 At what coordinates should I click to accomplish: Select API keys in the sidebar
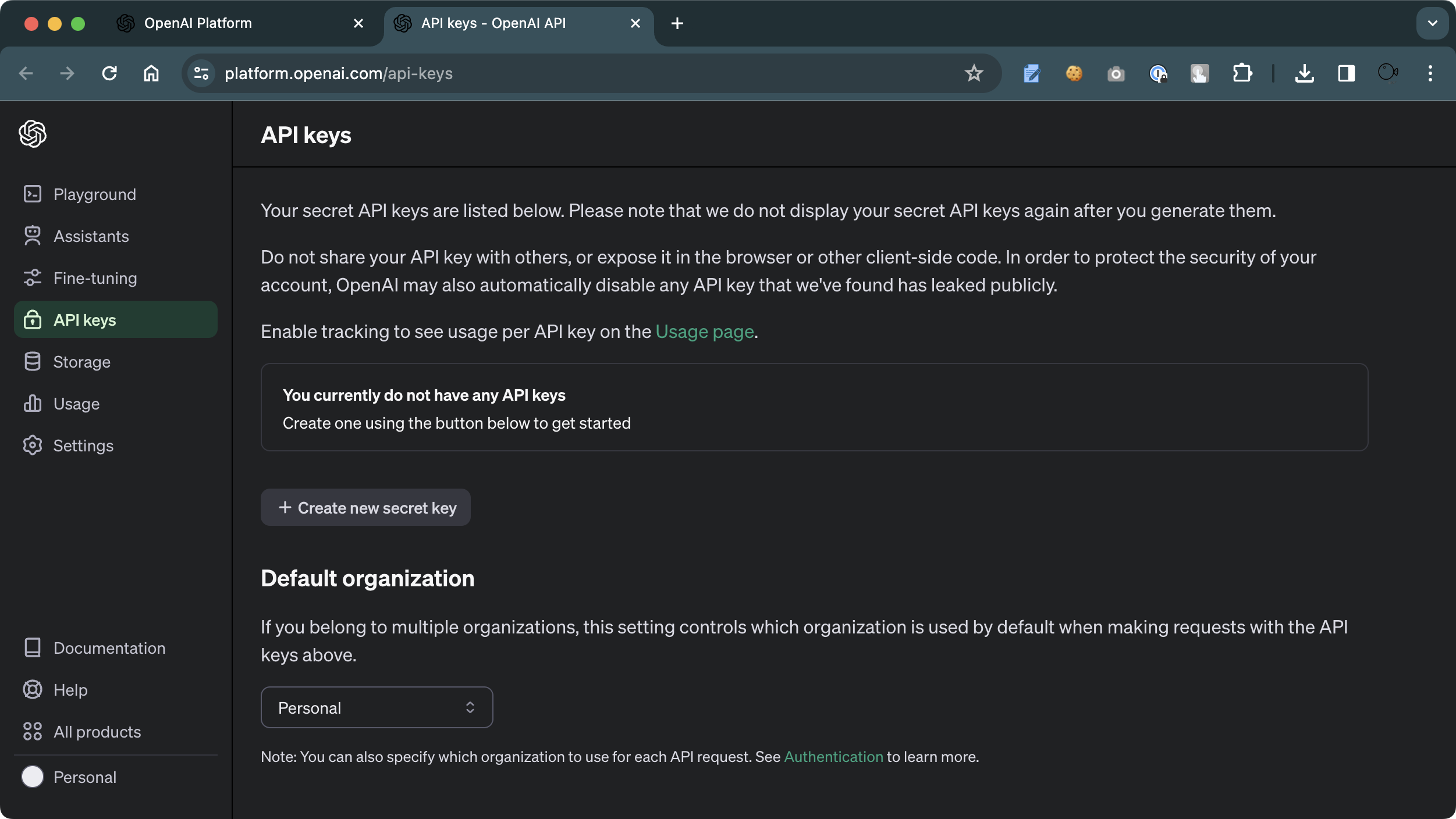click(x=85, y=320)
